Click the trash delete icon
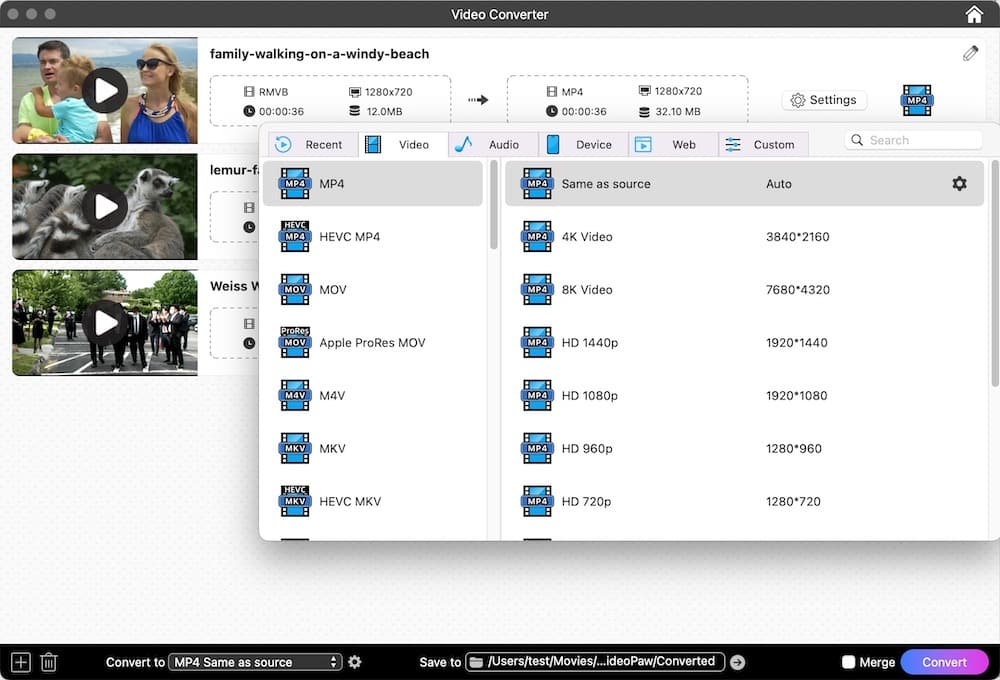The width and height of the screenshot is (1000, 680). coord(48,662)
